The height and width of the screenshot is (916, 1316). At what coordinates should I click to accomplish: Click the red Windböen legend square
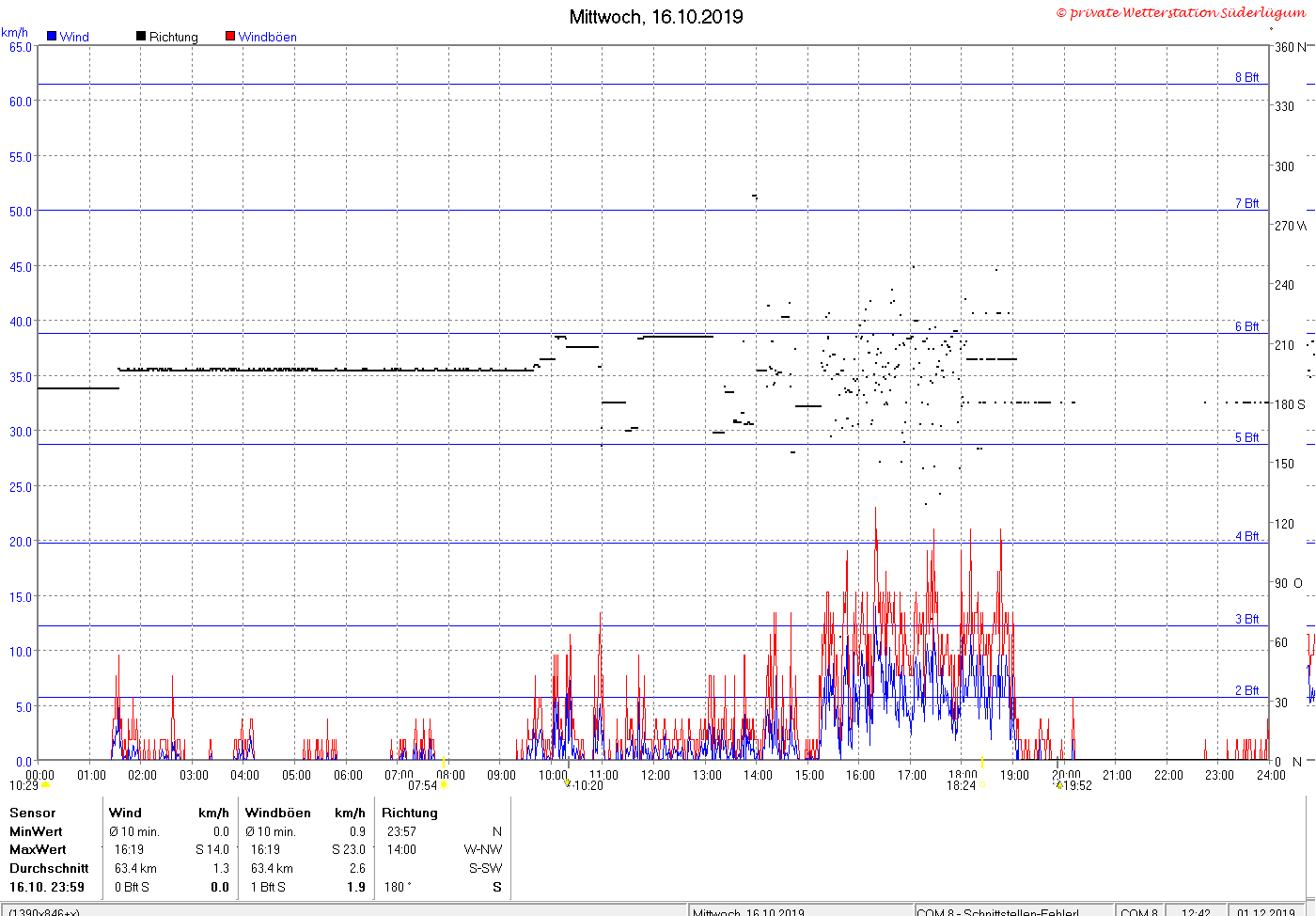click(230, 37)
